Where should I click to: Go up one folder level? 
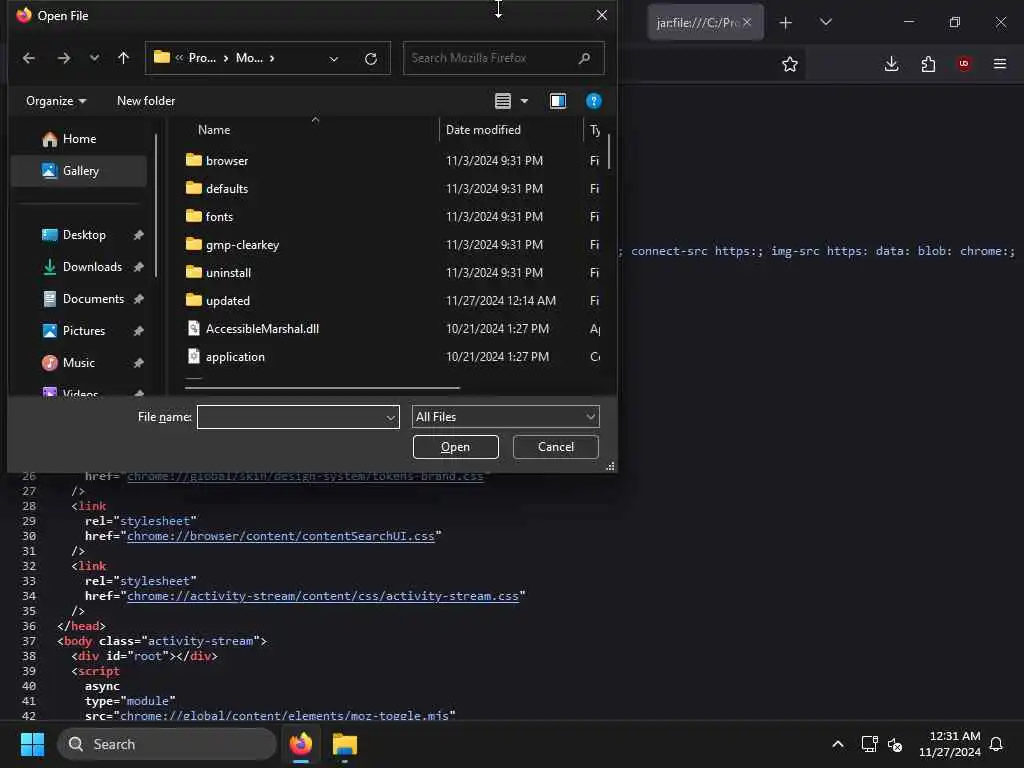point(123,58)
